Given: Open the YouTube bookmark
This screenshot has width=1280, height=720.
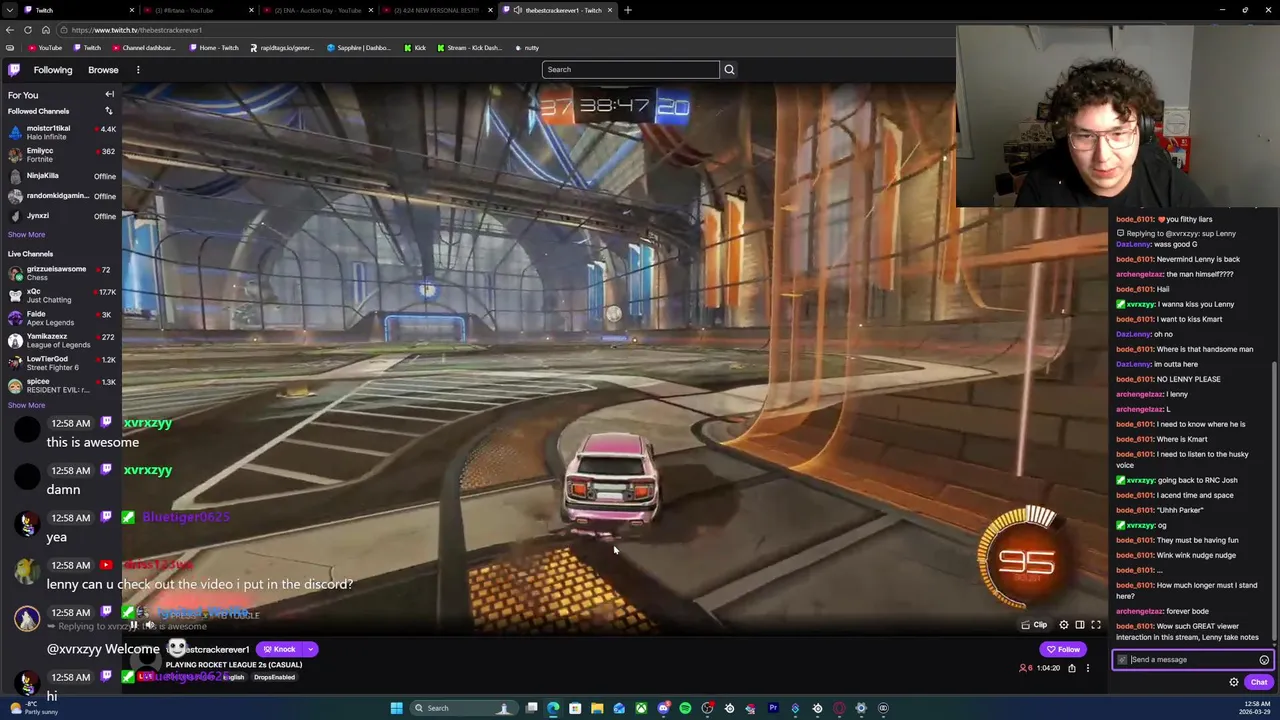Looking at the screenshot, I should (45, 48).
